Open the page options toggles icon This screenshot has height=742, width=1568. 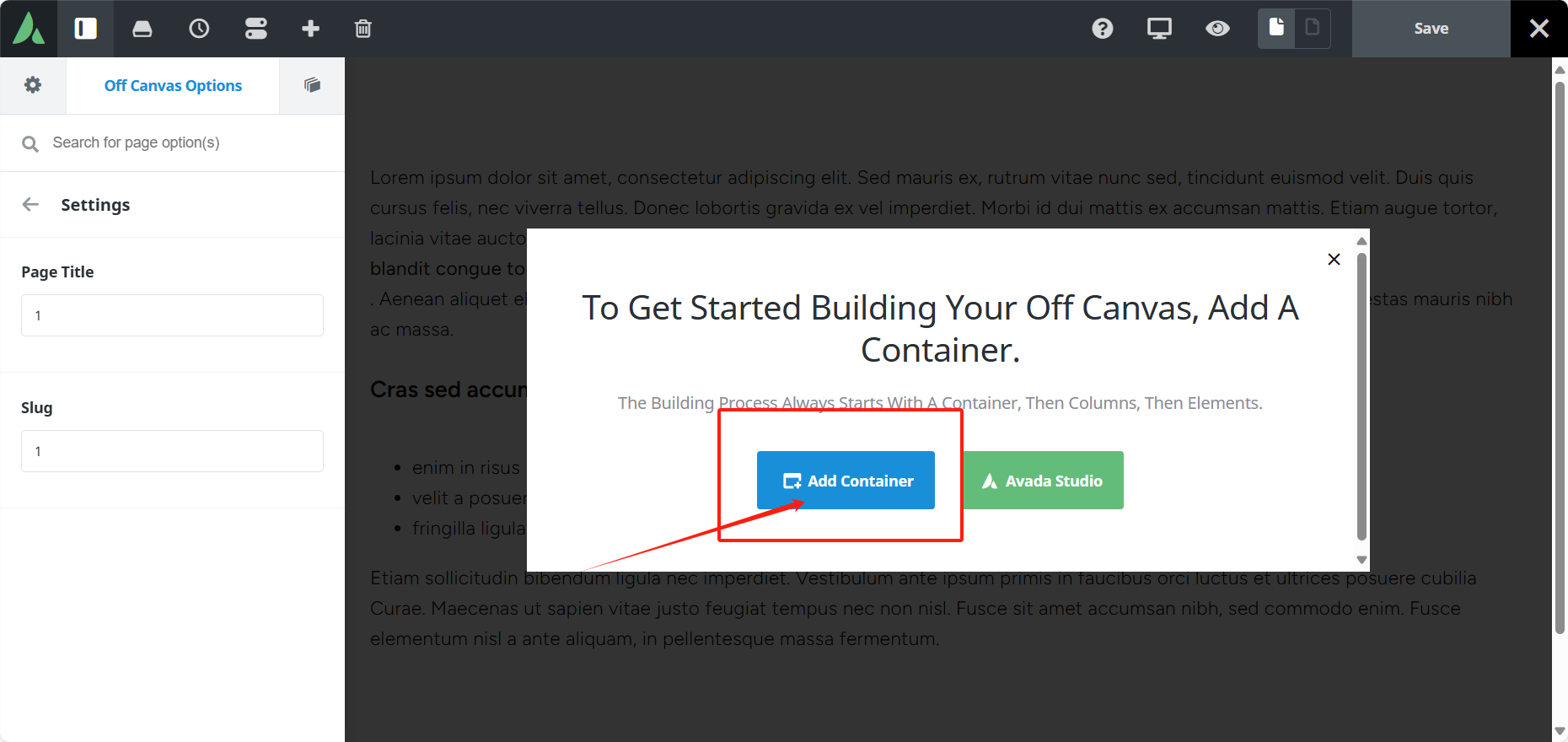[x=255, y=28]
